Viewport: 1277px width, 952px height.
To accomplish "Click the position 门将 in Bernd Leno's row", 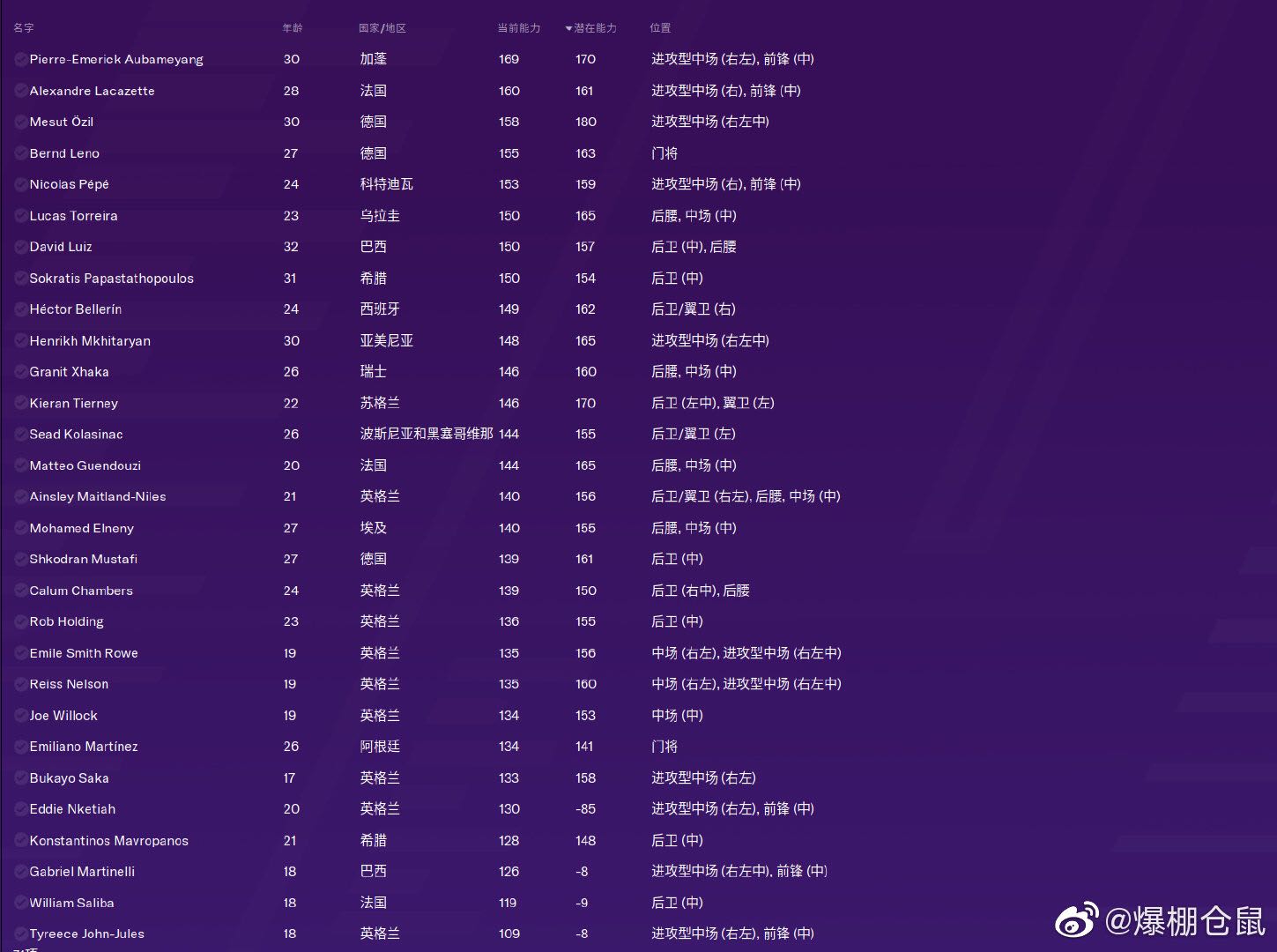I will 664,153.
